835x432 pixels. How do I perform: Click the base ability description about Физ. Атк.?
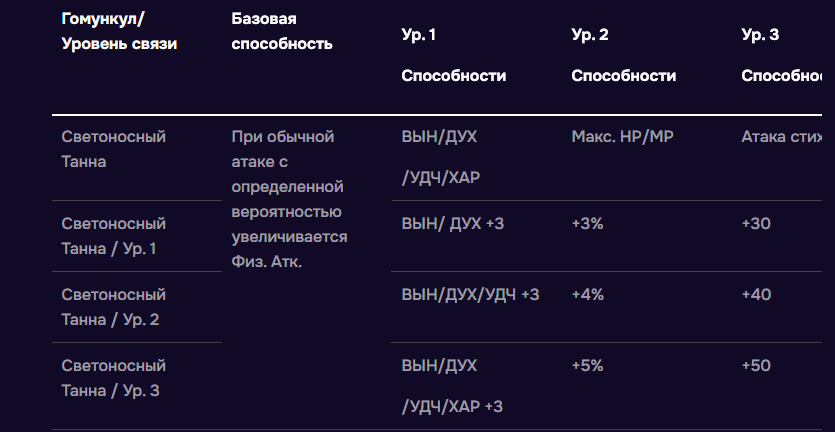tap(289, 199)
